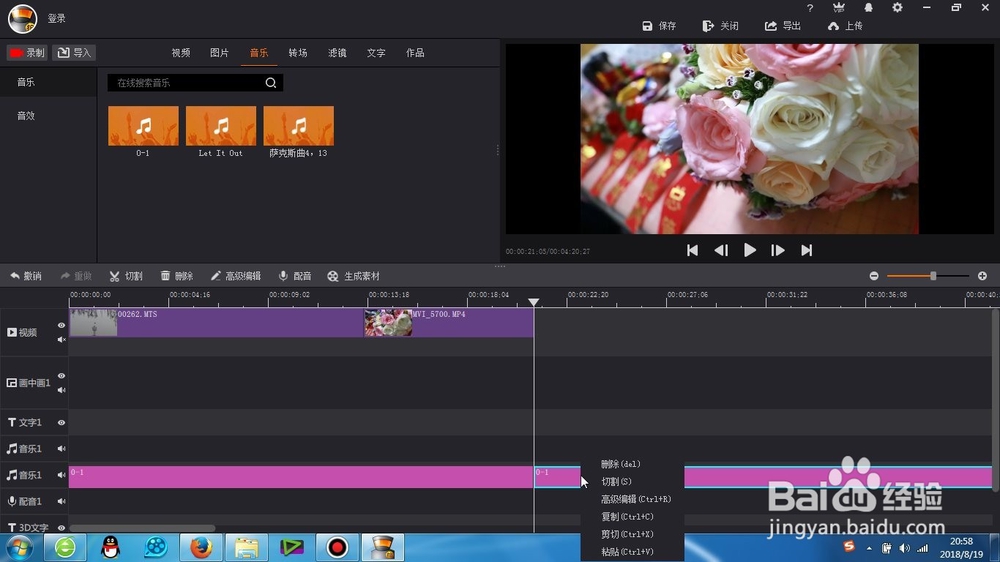Select the MVI_5700.MP4 video clip
The height and width of the screenshot is (562, 1000).
[449, 323]
